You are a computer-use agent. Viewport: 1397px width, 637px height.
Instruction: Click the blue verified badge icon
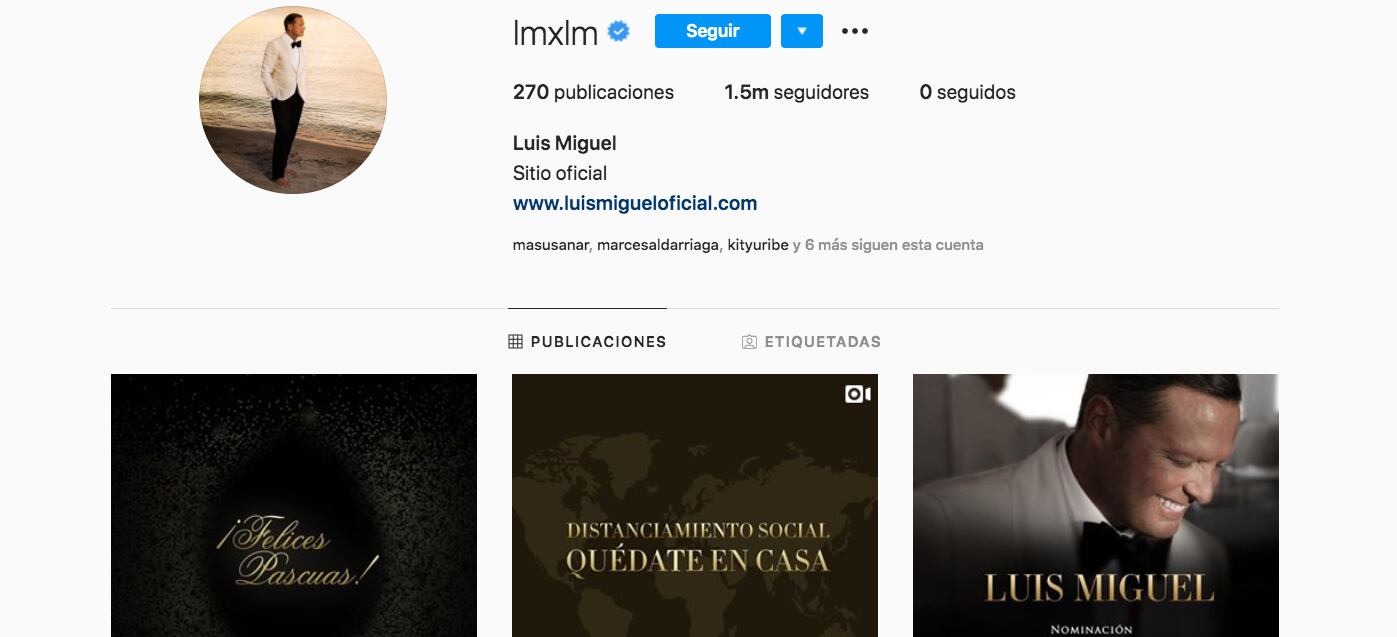(619, 32)
